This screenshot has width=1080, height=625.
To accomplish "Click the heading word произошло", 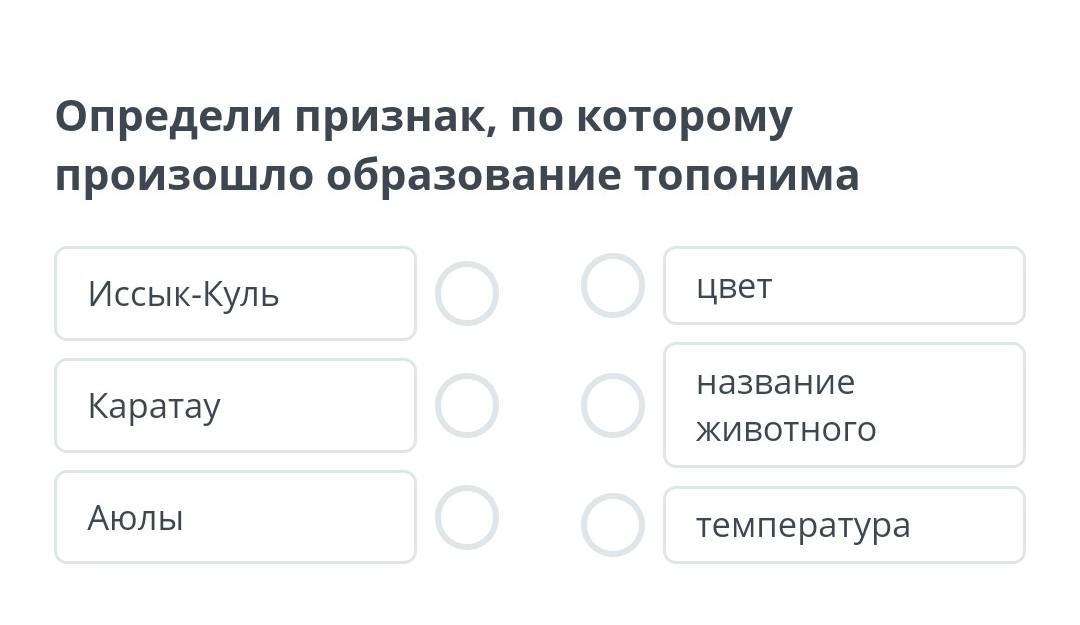I will [x=183, y=176].
